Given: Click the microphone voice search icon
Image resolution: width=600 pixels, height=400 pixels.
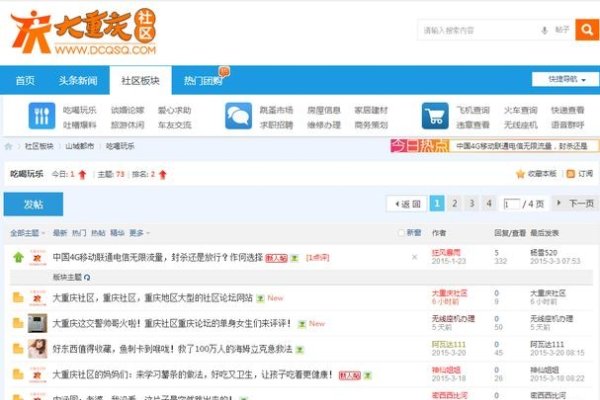Looking at the screenshot, I should coord(544,30).
